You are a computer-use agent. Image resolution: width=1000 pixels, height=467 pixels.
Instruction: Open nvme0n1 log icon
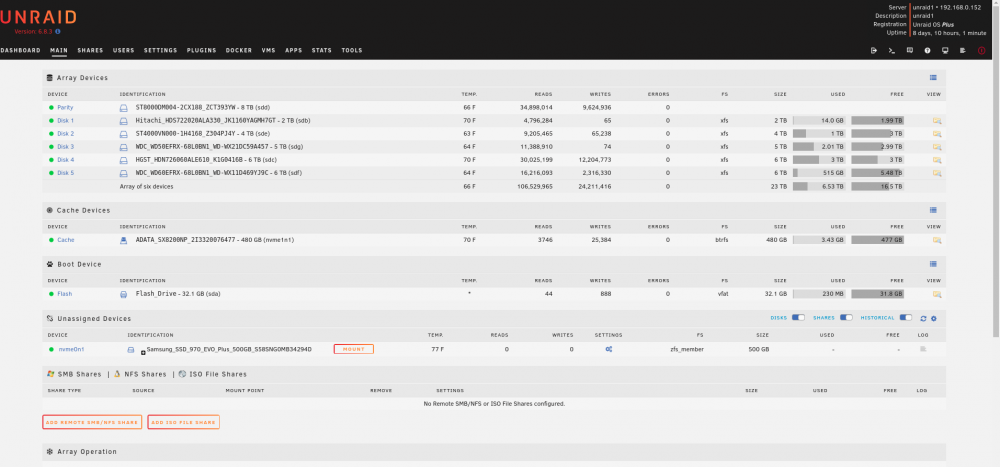pos(922,350)
